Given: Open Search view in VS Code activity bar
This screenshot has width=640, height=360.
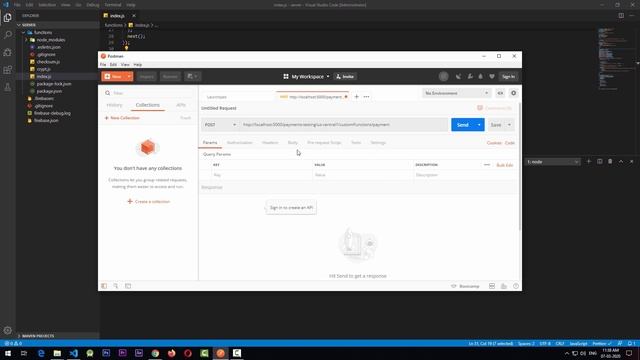Looking at the screenshot, I should tap(7, 35).
